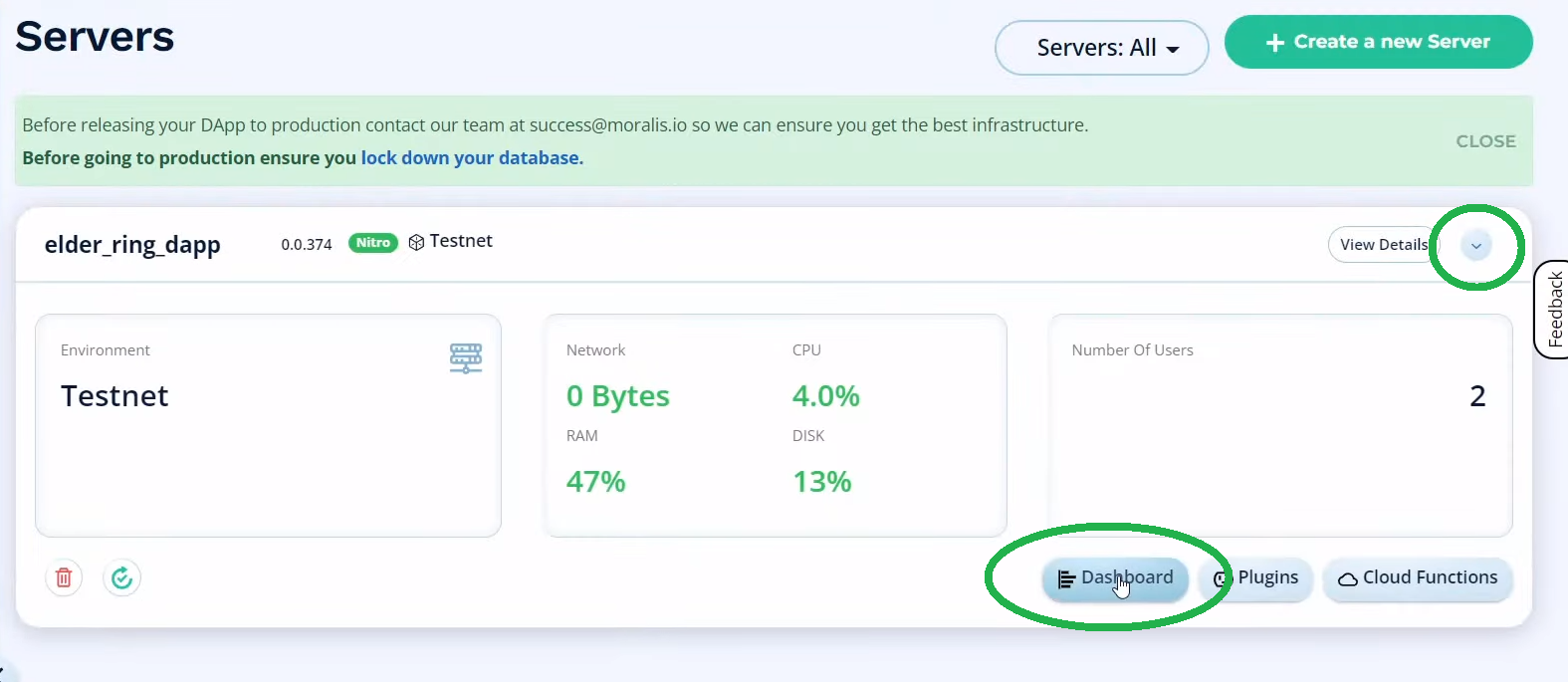Image resolution: width=1568 pixels, height=682 pixels.
Task: Click the green update/restart server icon
Action: click(121, 577)
